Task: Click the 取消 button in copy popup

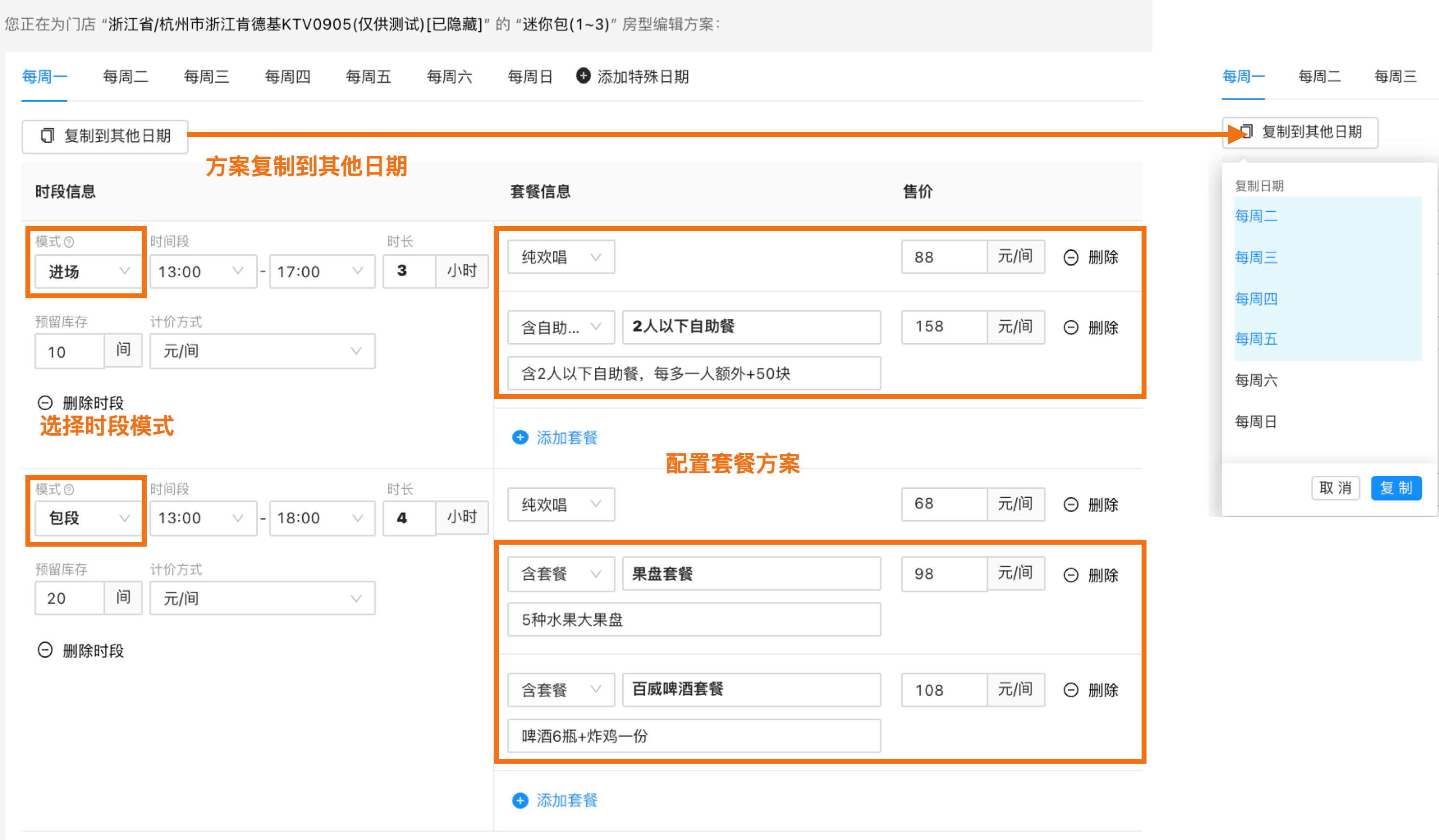Action: tap(1336, 488)
